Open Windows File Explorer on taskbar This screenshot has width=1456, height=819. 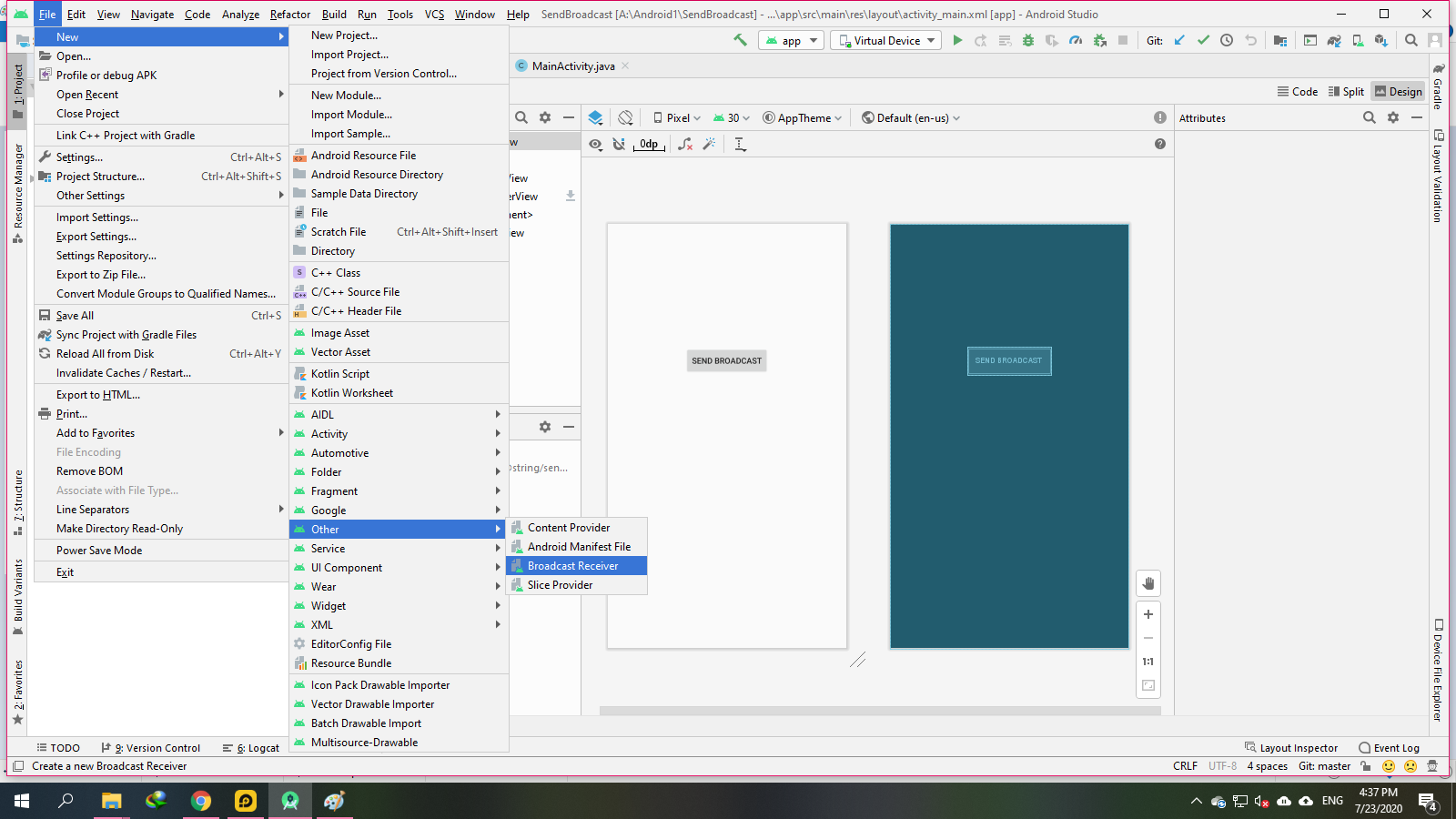[x=111, y=801]
